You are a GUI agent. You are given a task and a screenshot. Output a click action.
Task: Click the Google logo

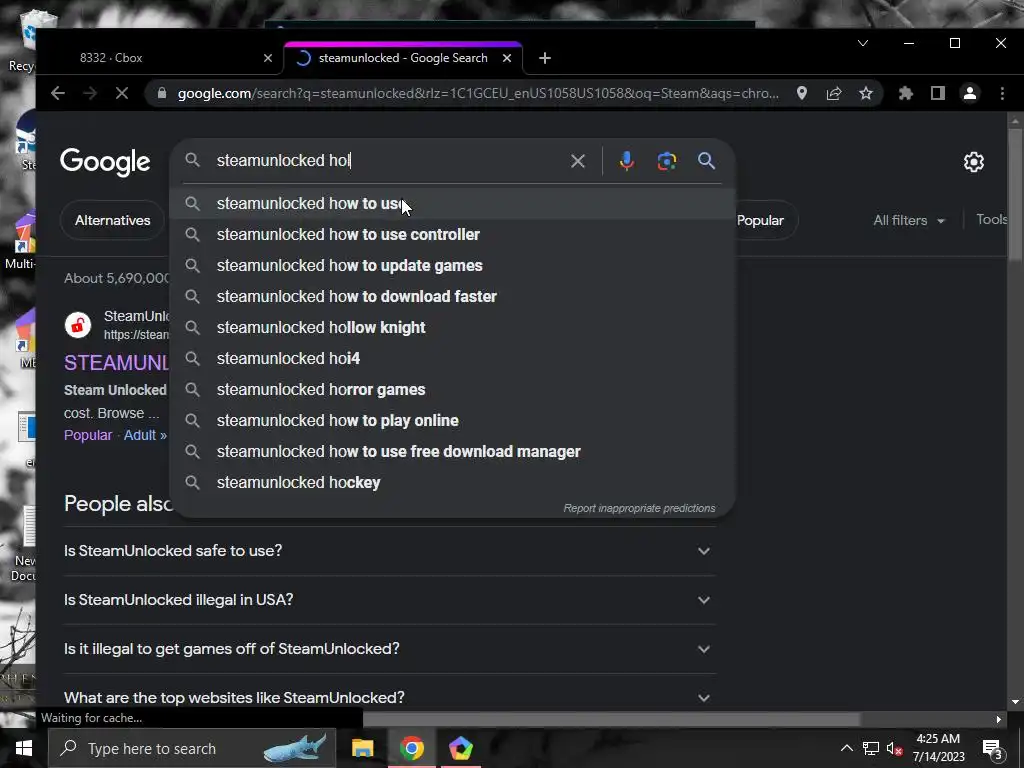click(x=105, y=162)
